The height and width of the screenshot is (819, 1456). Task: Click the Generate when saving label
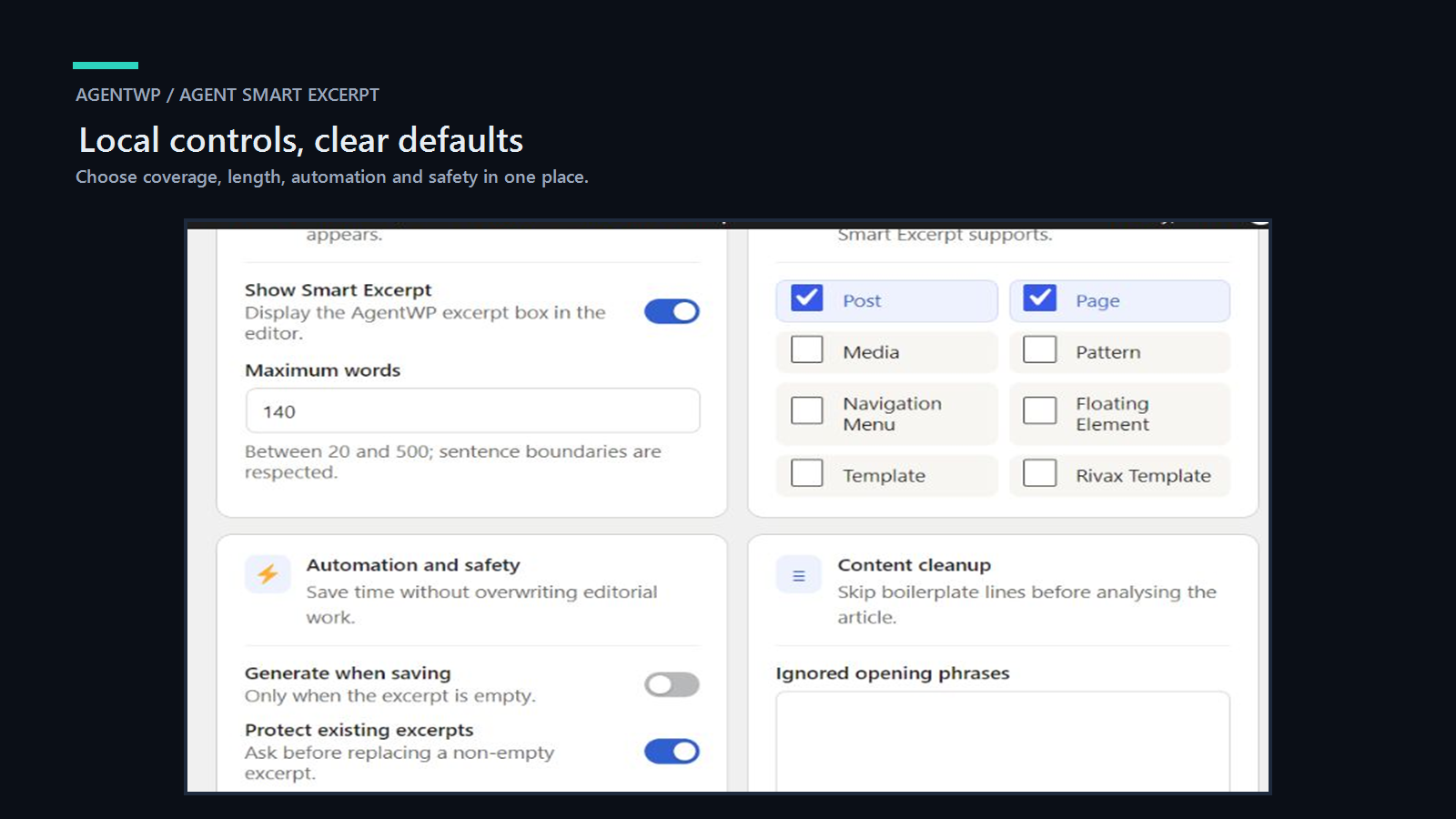click(348, 673)
